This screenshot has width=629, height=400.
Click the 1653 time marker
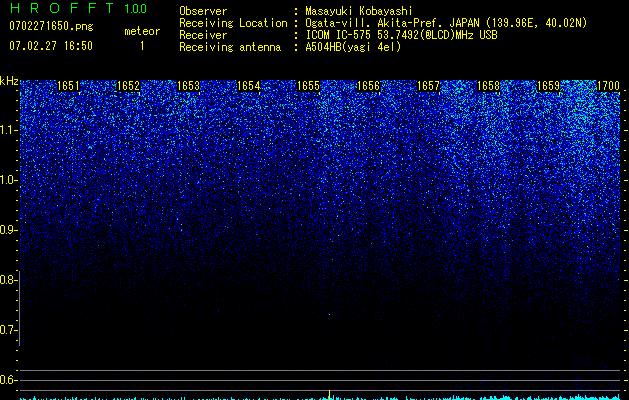pyautogui.click(x=188, y=86)
